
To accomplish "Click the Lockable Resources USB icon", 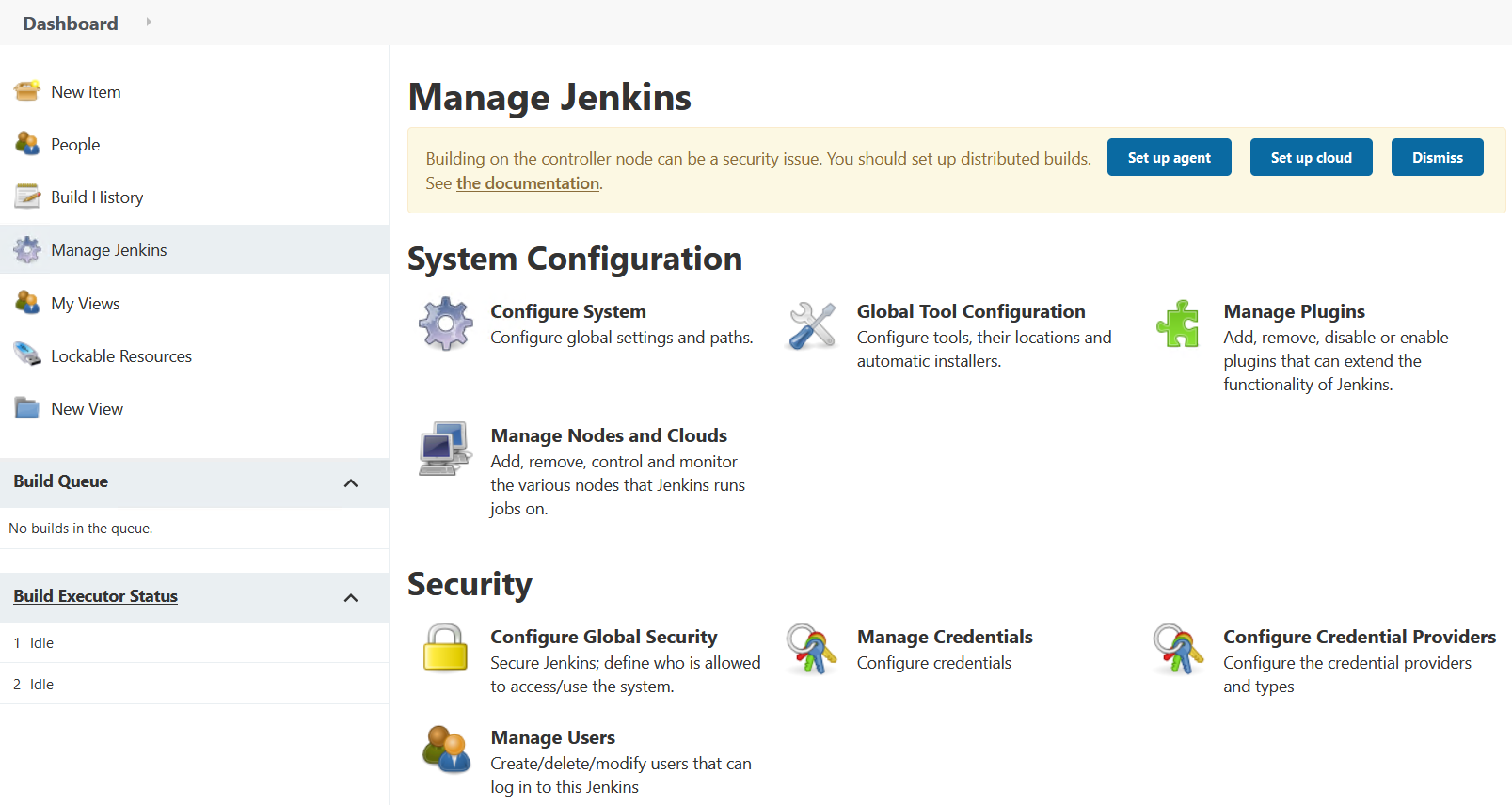I will pyautogui.click(x=27, y=355).
